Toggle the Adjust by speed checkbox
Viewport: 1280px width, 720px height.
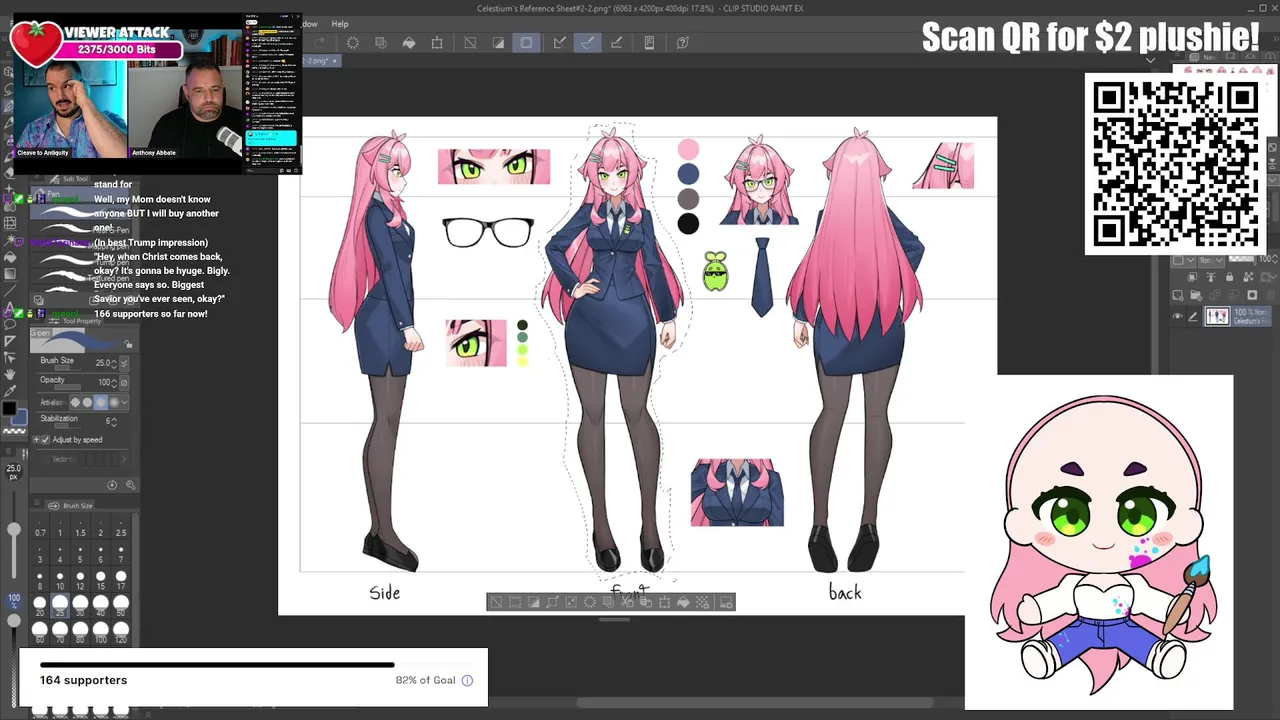46,440
